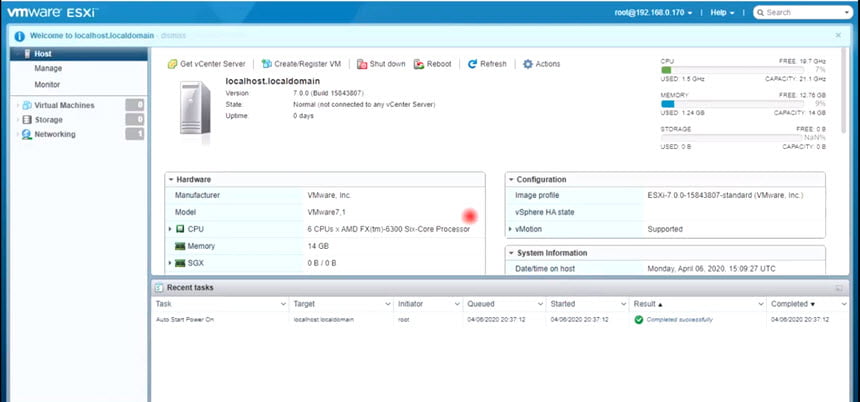Expand the Storage tree node

tap(18, 120)
